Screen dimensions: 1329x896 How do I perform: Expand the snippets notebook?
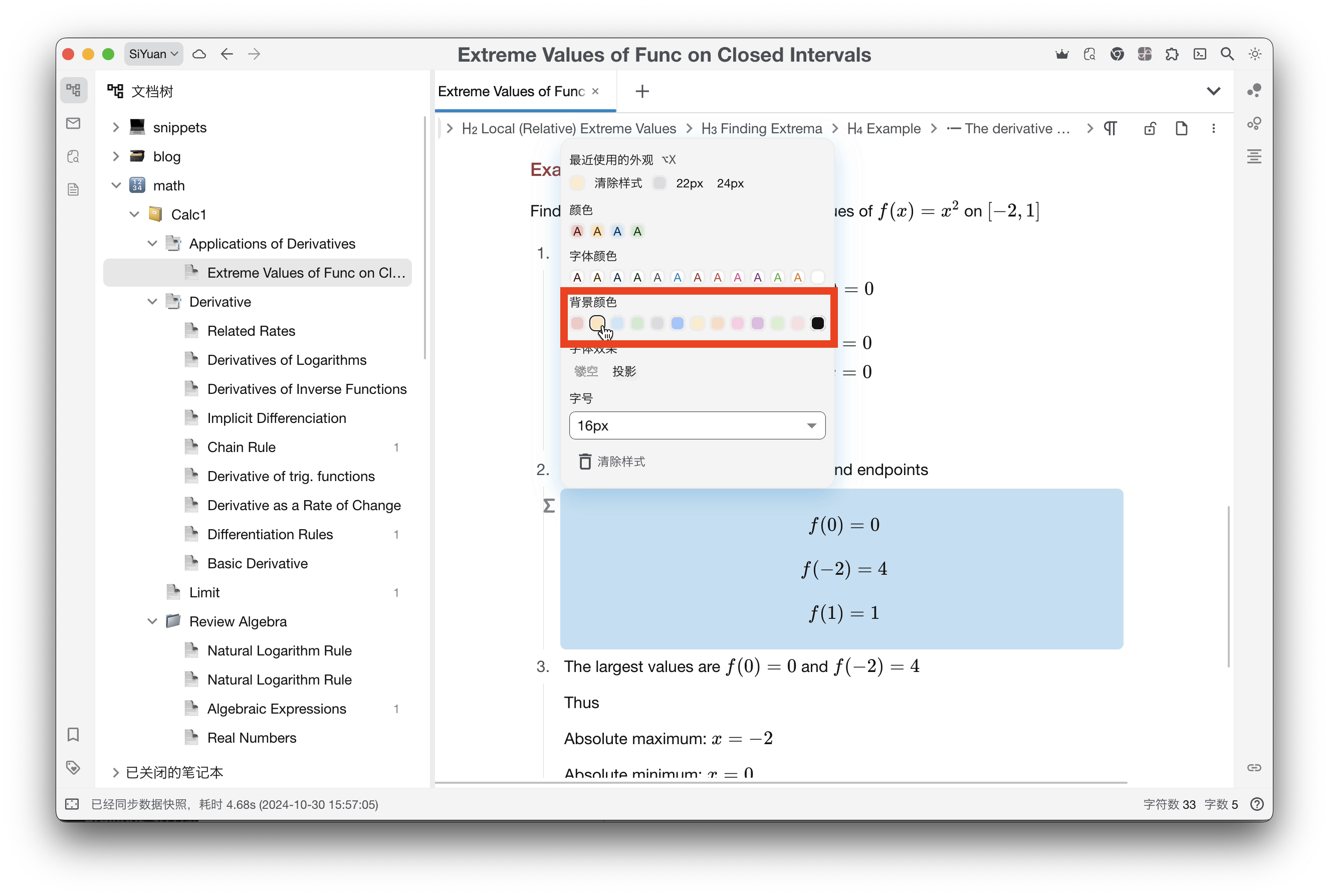116,127
